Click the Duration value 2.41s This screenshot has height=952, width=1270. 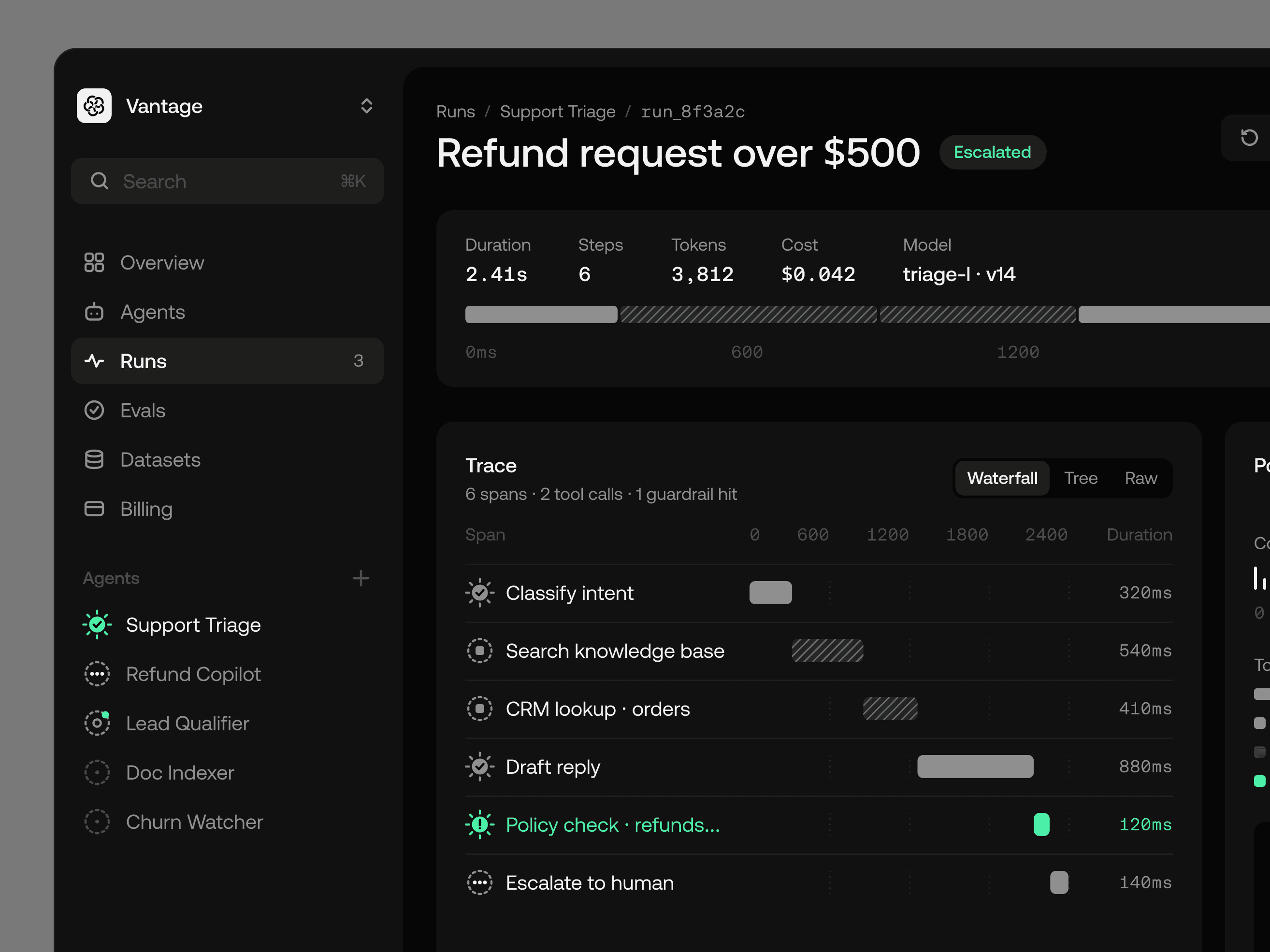(496, 274)
